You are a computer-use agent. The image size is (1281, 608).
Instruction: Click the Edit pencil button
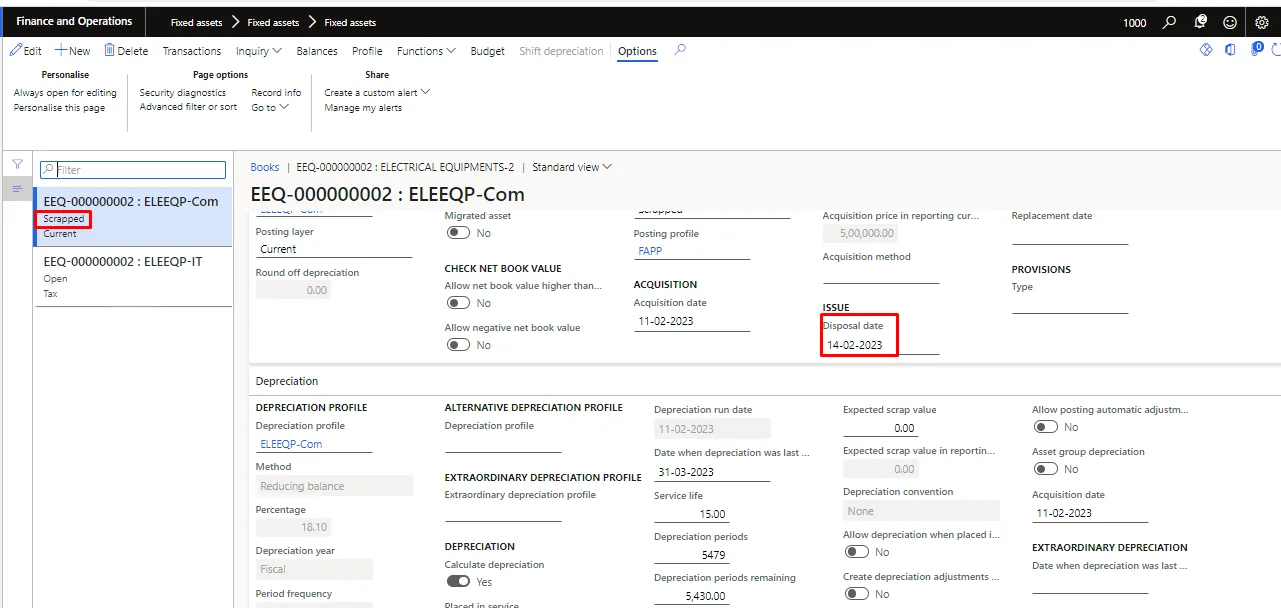pos(25,51)
